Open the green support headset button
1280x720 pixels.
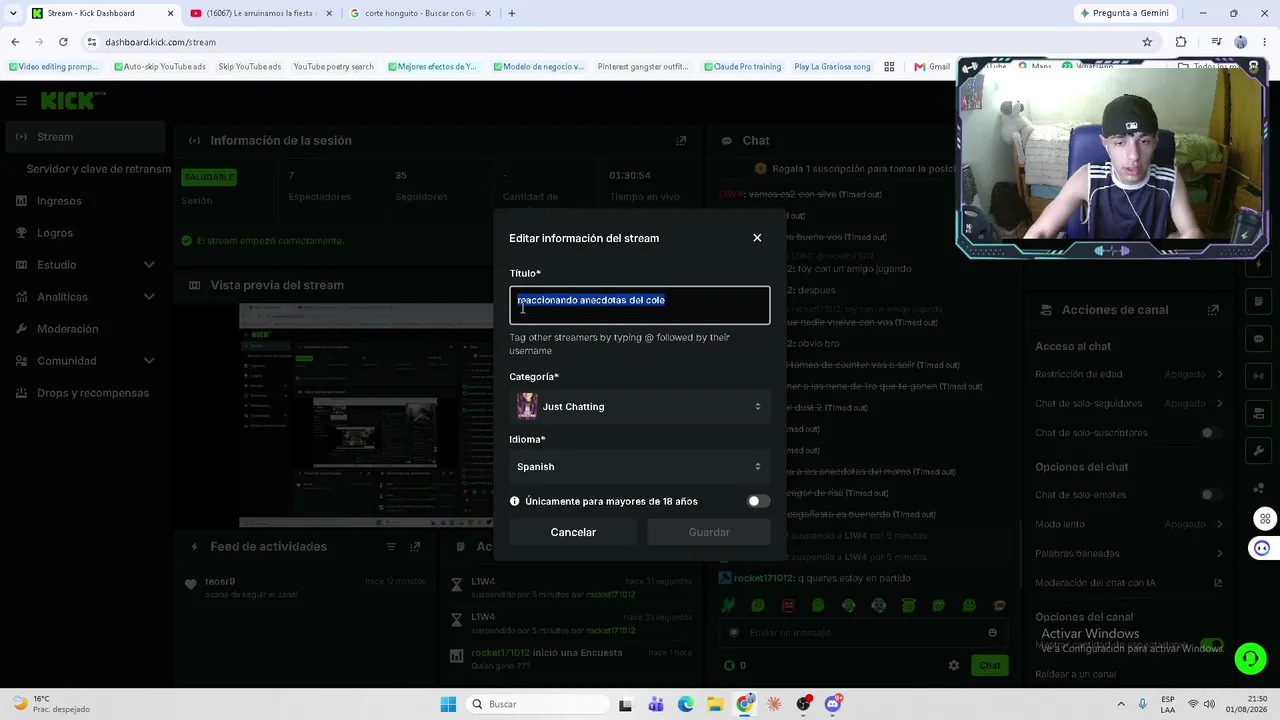pos(1250,658)
